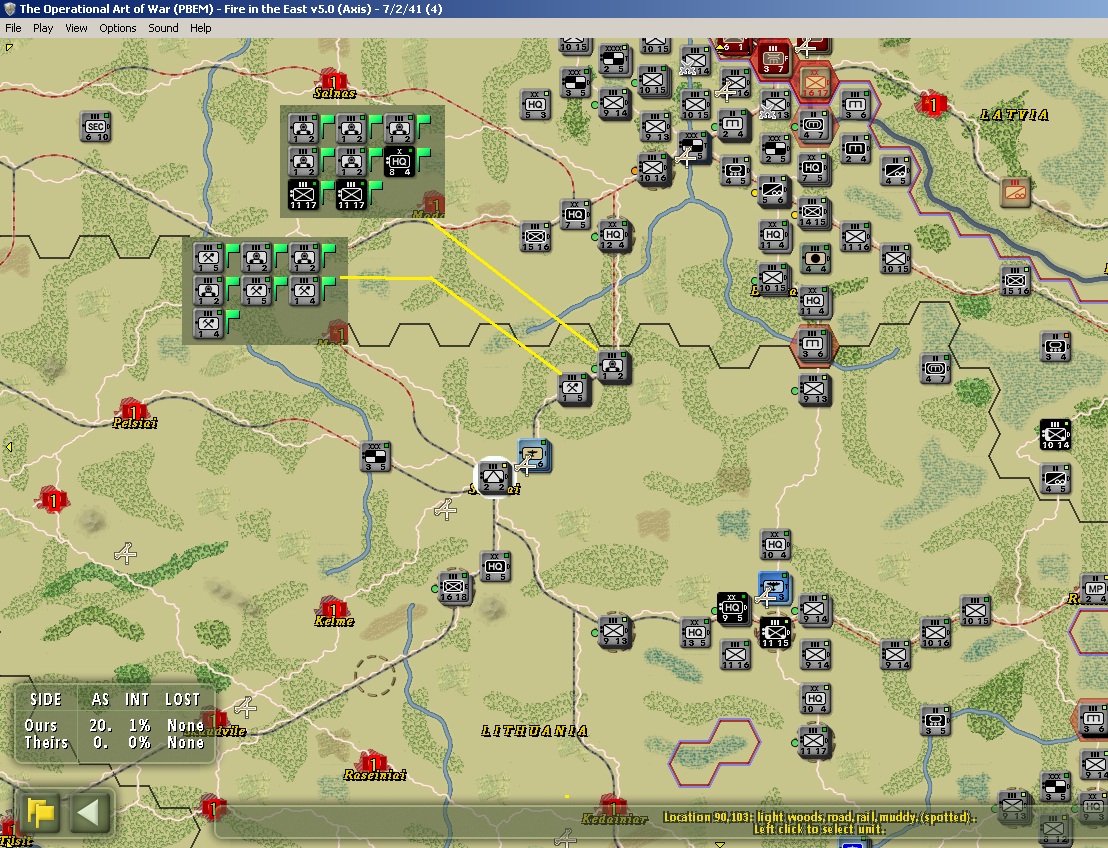Viewport: 1108px width, 848px height.
Task: Select the blue air unit beside Siauliai
Action: point(534,454)
